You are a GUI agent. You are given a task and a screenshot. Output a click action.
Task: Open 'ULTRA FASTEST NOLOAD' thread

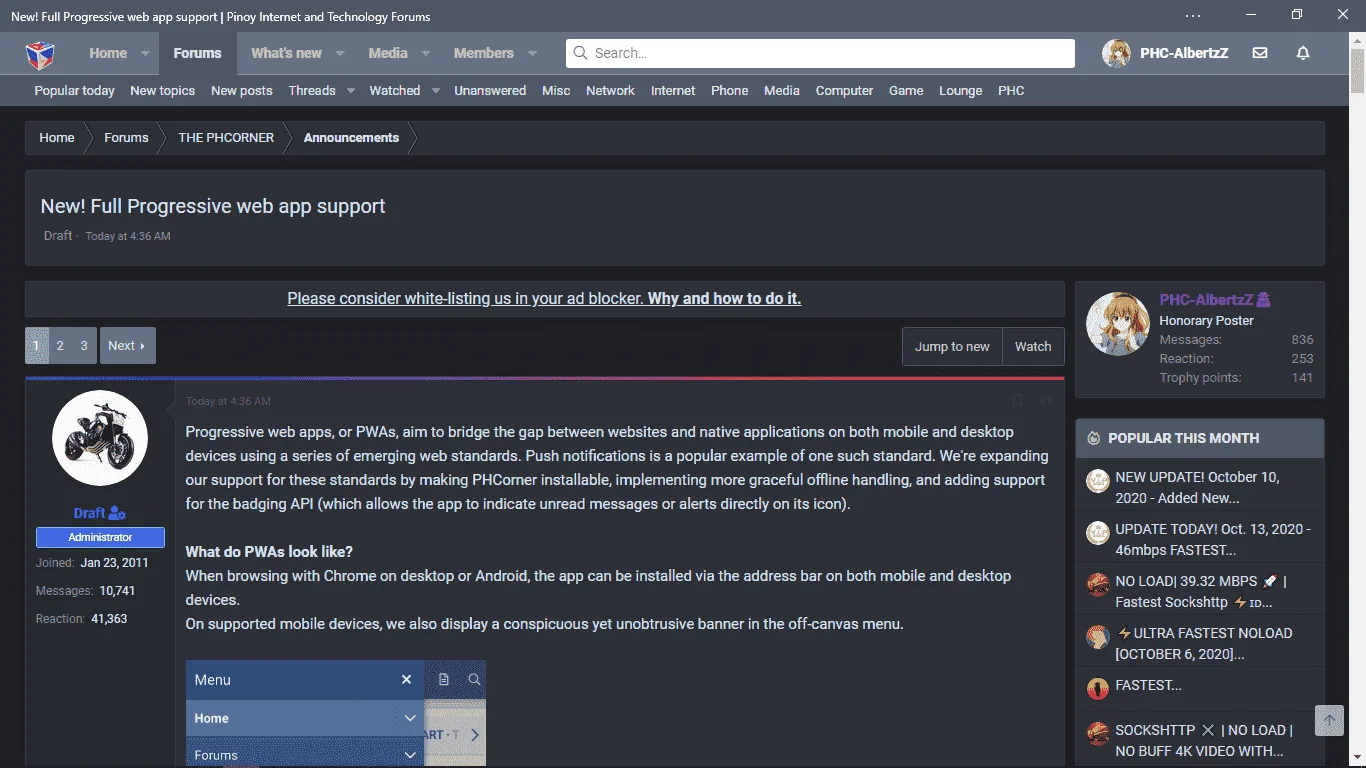pyautogui.click(x=1204, y=643)
